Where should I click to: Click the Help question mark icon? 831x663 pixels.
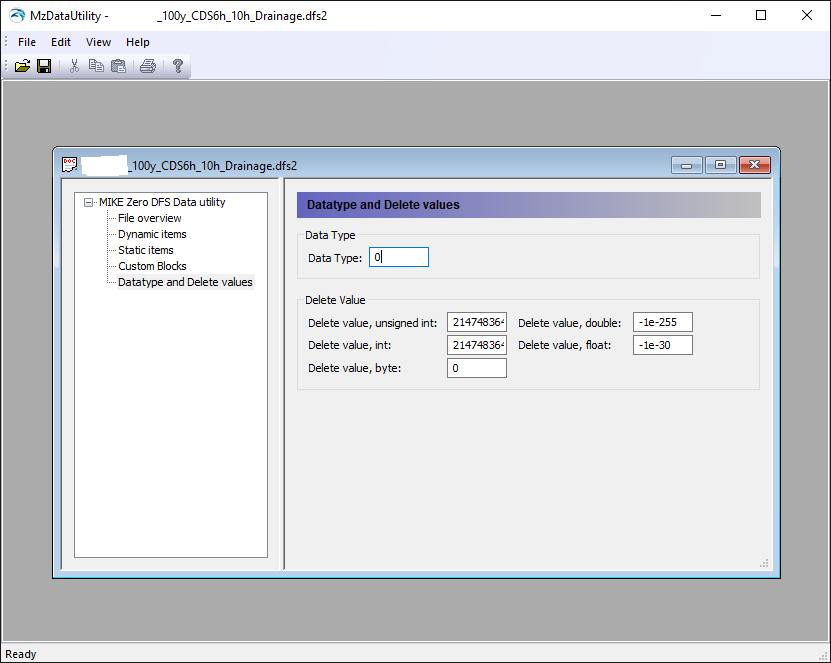pos(178,66)
